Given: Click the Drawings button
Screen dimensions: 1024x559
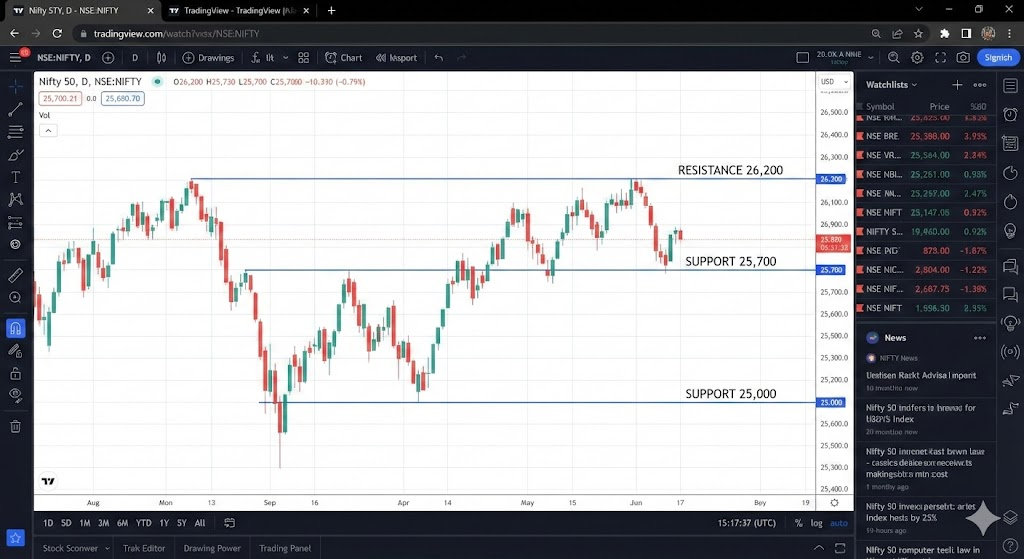Looking at the screenshot, I should coord(208,57).
